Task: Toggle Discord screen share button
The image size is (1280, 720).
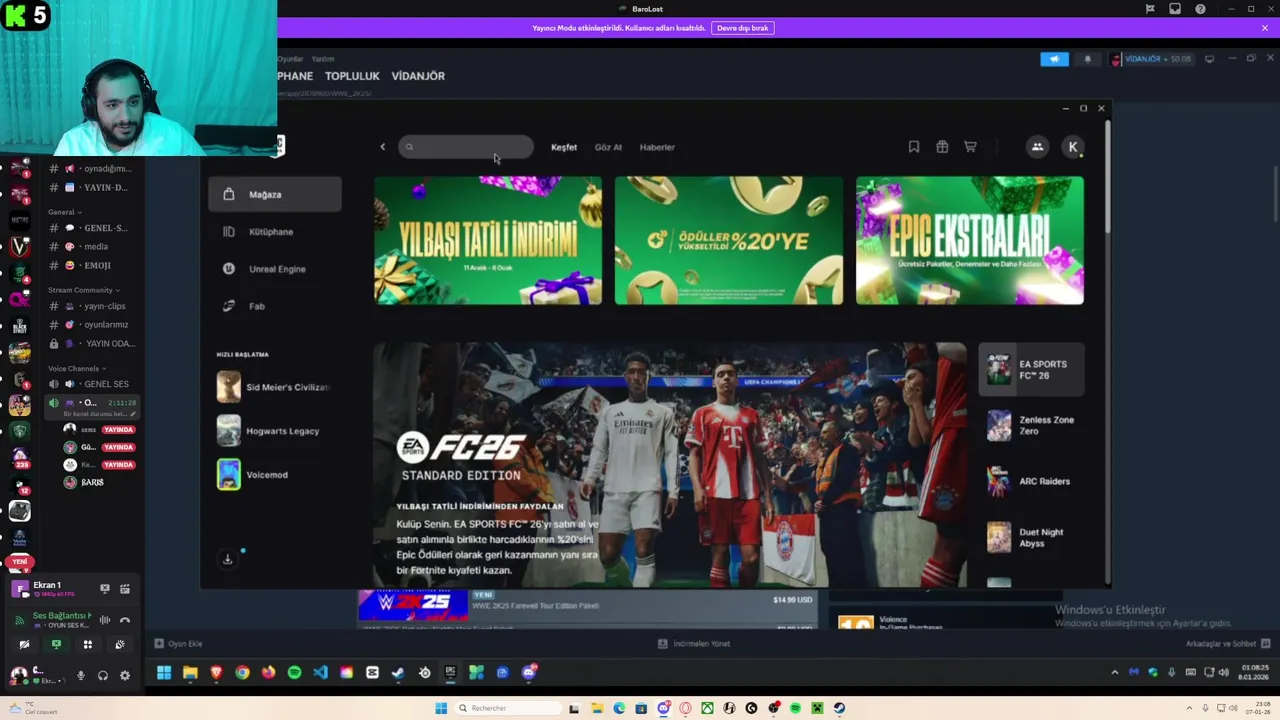Action: point(56,645)
